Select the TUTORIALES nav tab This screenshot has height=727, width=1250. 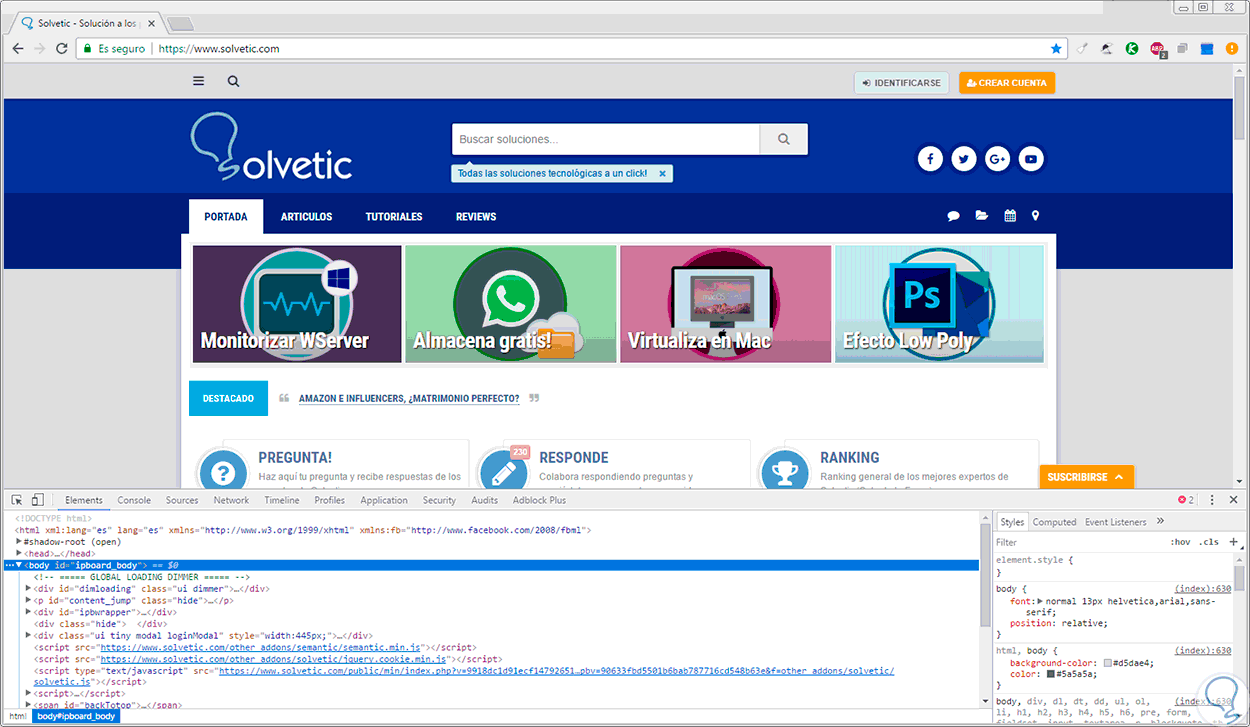coord(394,216)
